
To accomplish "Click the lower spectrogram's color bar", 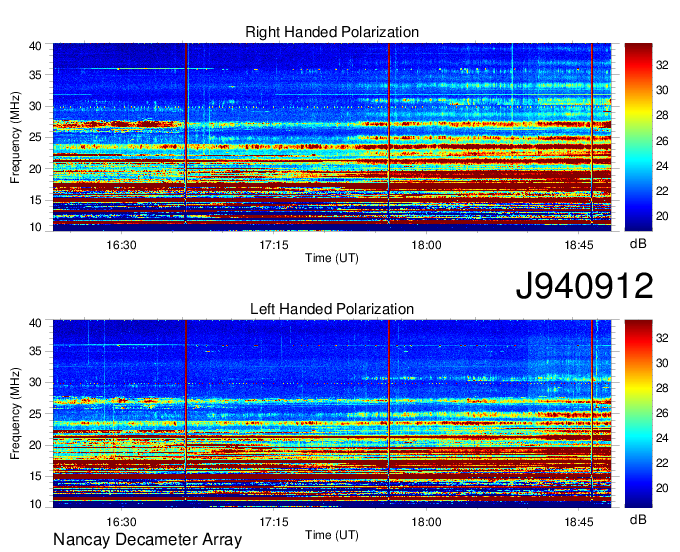I will pos(638,414).
